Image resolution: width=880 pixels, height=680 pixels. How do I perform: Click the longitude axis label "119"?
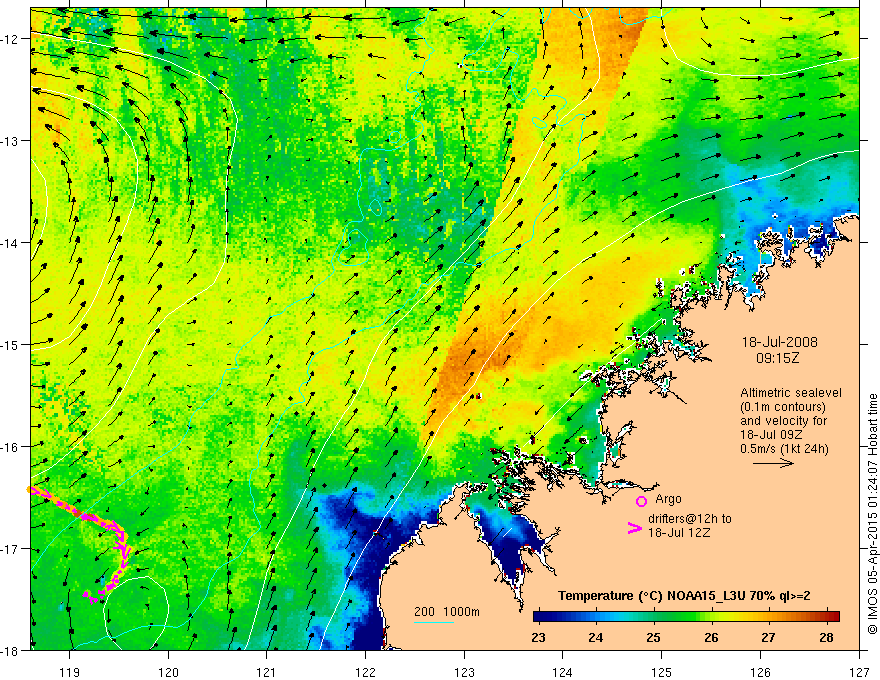pos(70,672)
